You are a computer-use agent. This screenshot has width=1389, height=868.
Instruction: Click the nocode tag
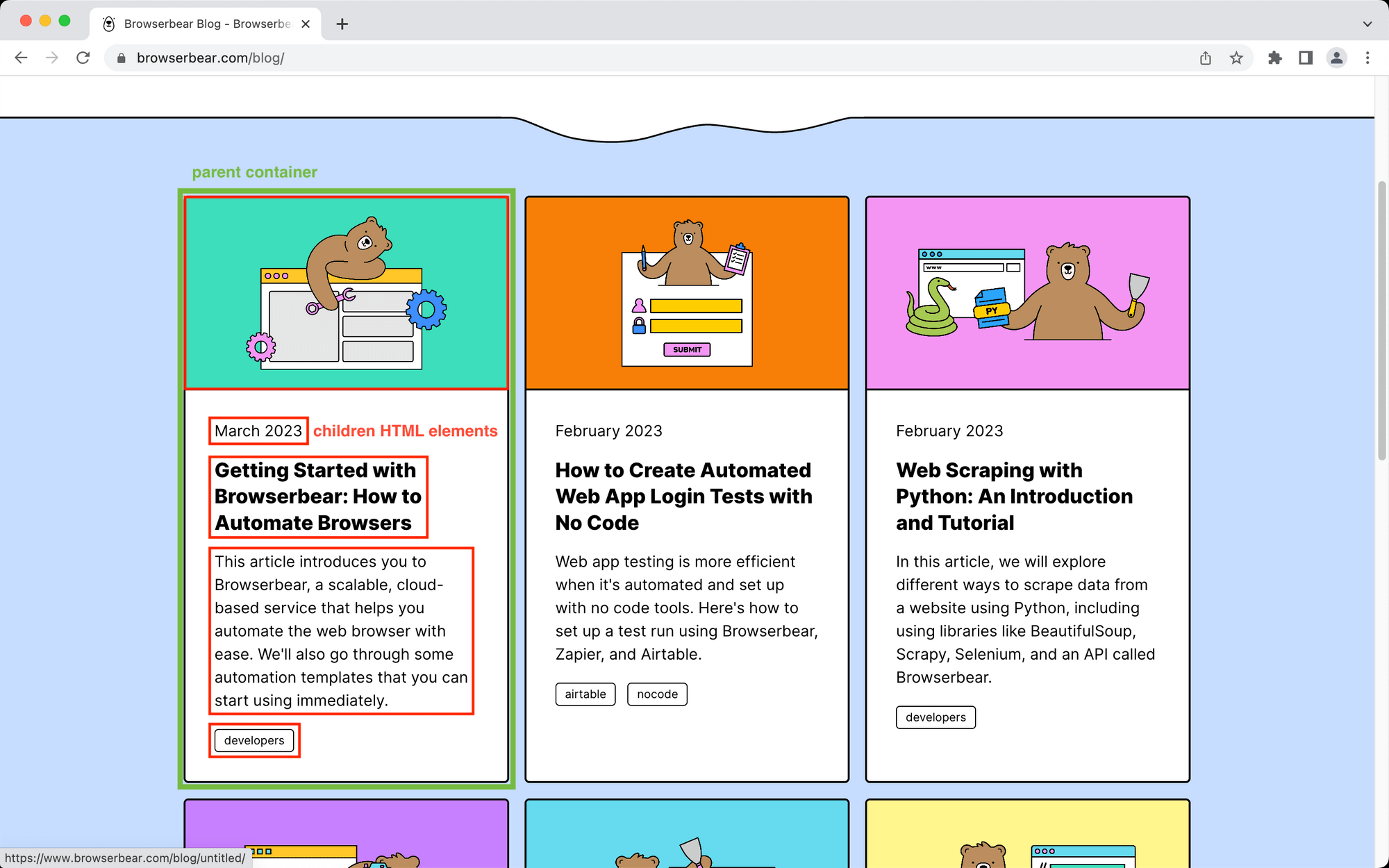tap(656, 694)
